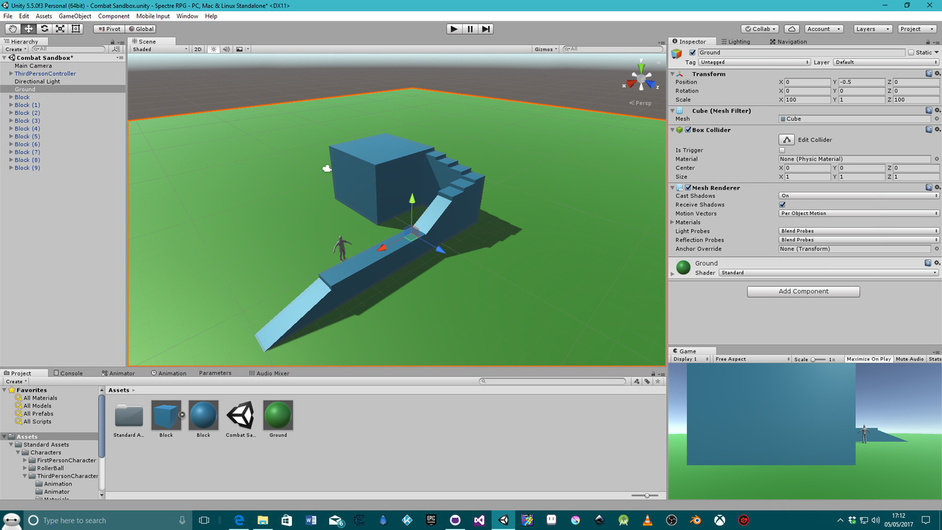Open the Shaded draw mode dropdown
Screen dimensions: 942x530
(160, 49)
